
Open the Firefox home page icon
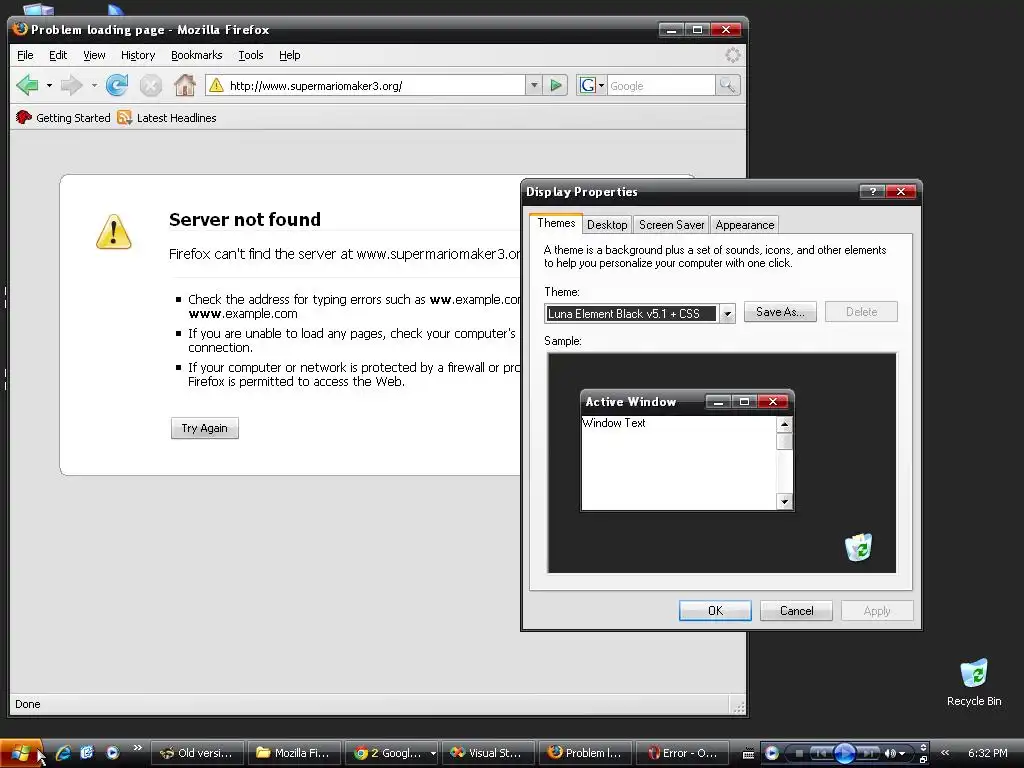(x=185, y=85)
